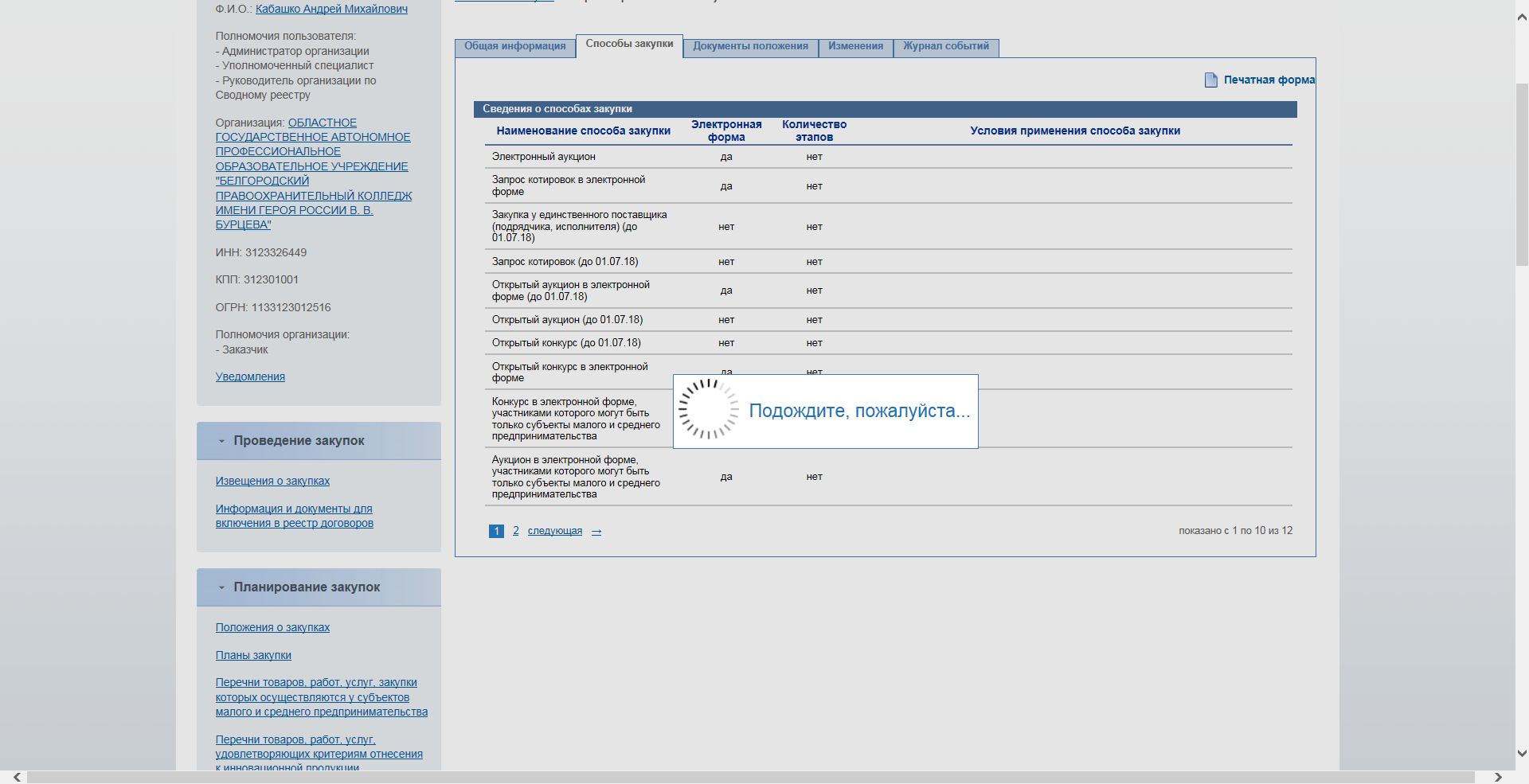Open the Уведомления link
The image size is (1529, 784).
pos(250,377)
